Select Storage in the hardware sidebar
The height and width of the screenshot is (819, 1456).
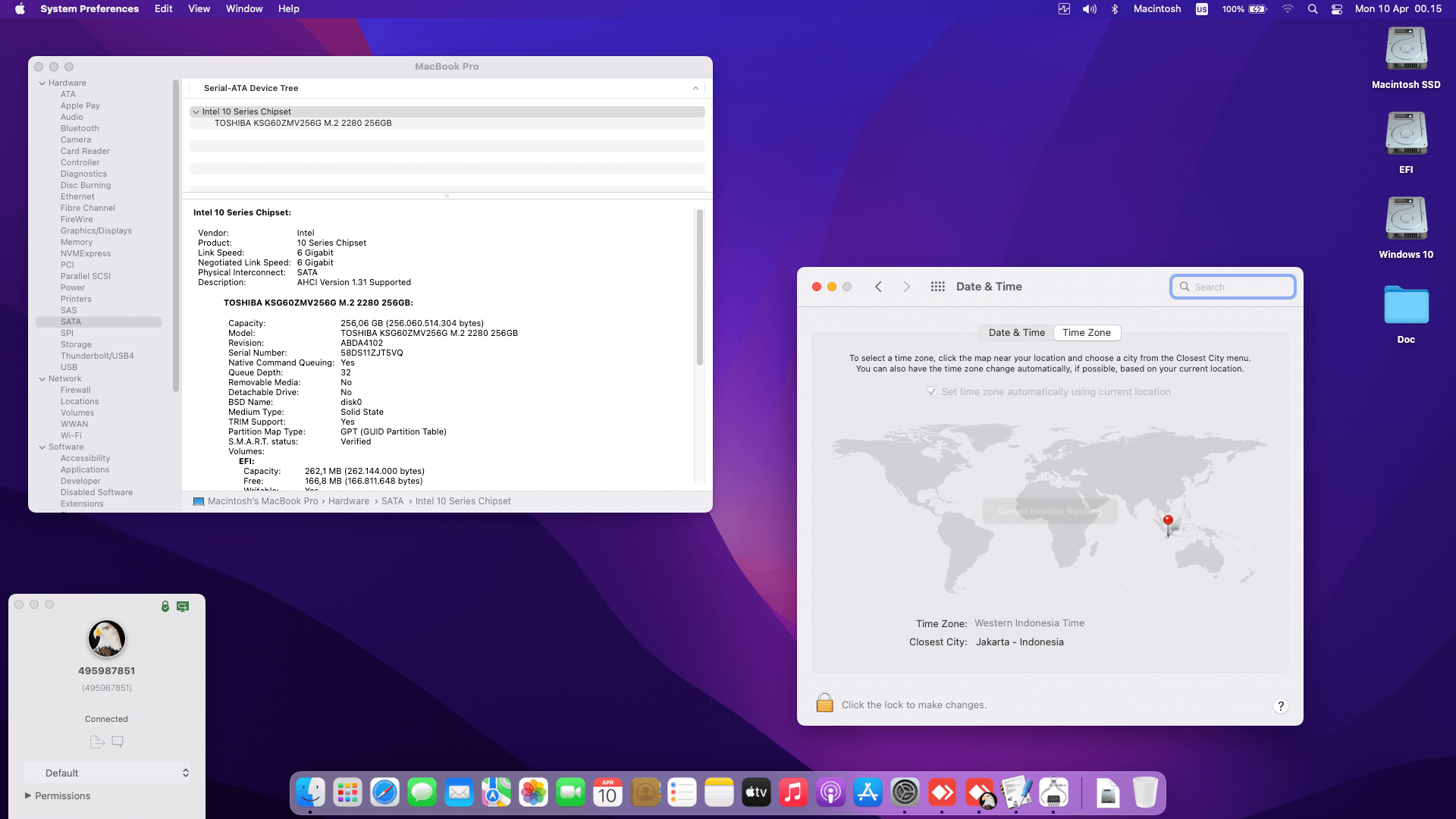point(76,344)
